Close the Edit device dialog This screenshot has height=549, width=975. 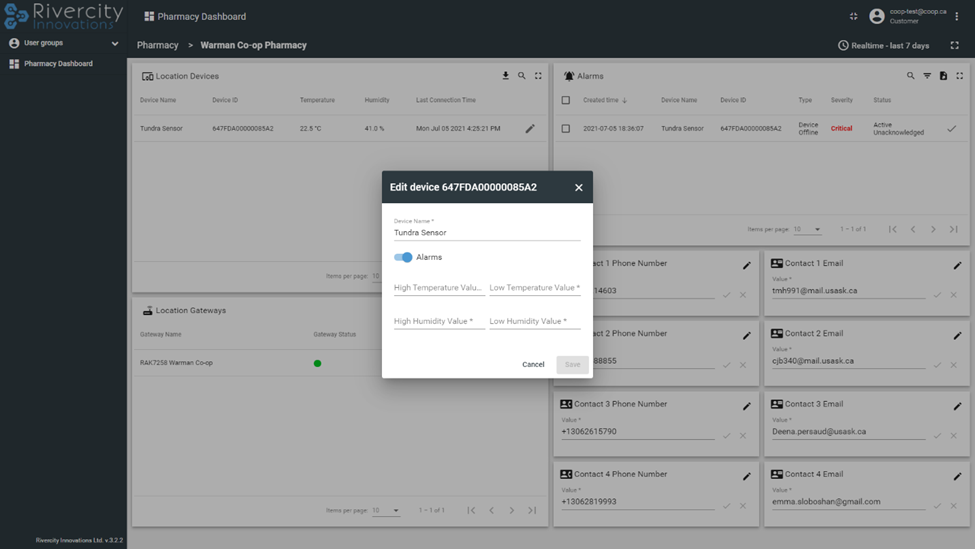click(x=578, y=187)
